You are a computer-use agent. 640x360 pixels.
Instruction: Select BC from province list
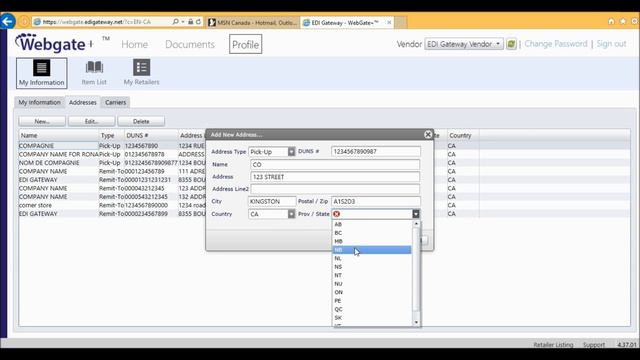click(372, 233)
